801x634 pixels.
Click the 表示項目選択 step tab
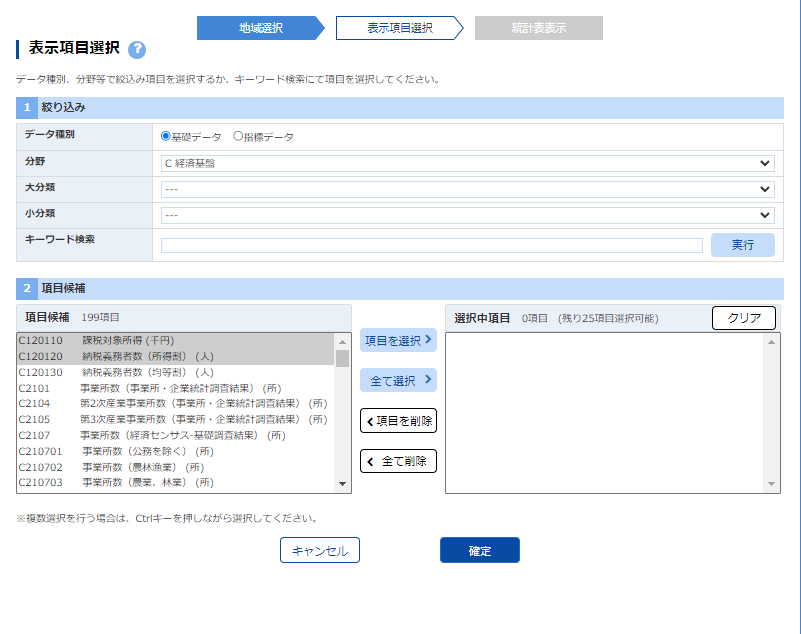pos(399,28)
